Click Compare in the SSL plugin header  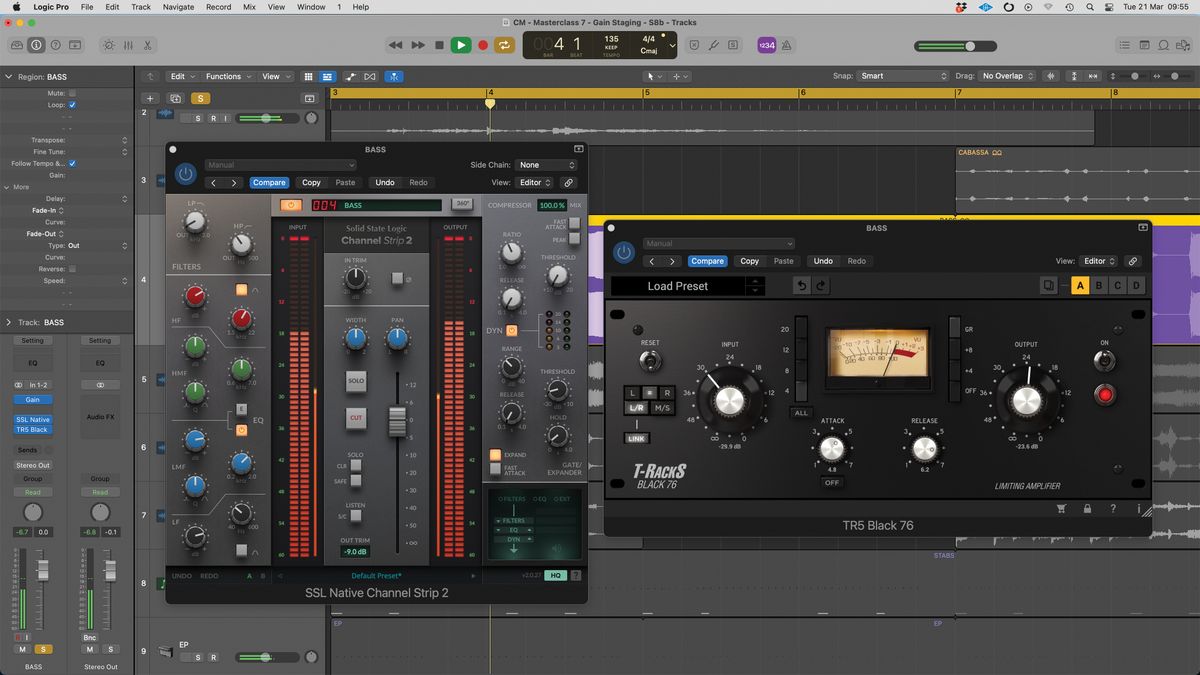click(x=269, y=182)
